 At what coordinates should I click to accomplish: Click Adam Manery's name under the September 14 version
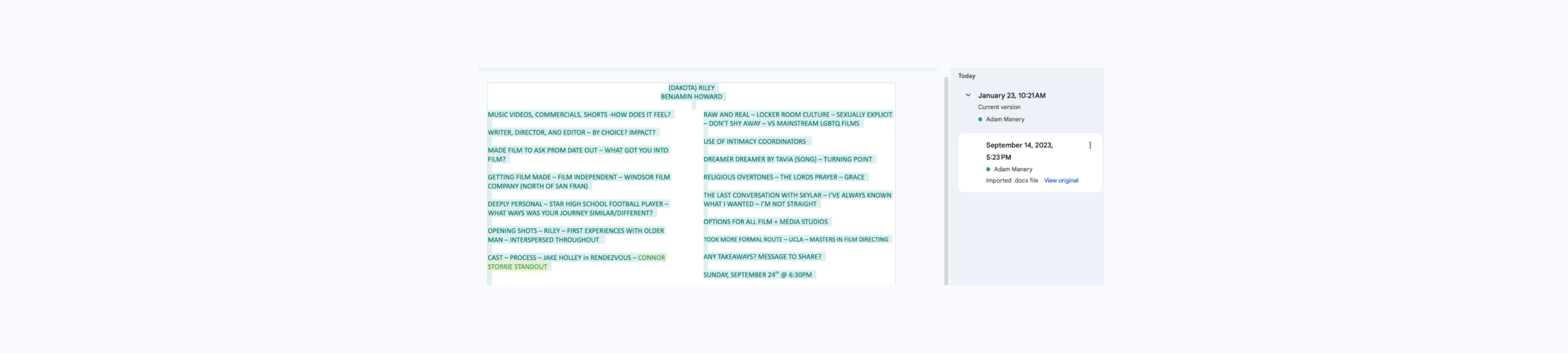pos(1012,170)
